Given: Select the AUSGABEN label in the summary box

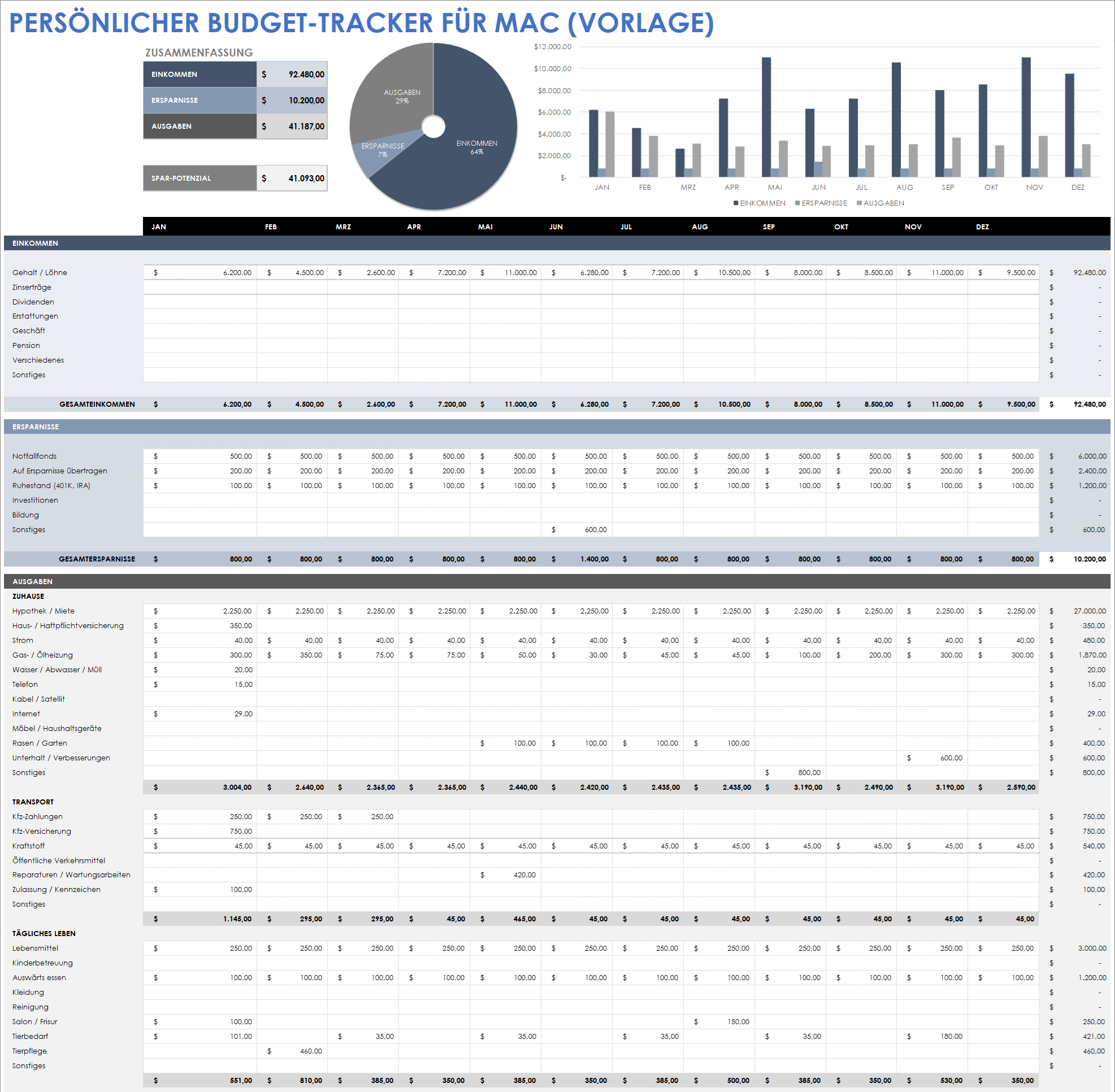Looking at the screenshot, I should click(199, 126).
